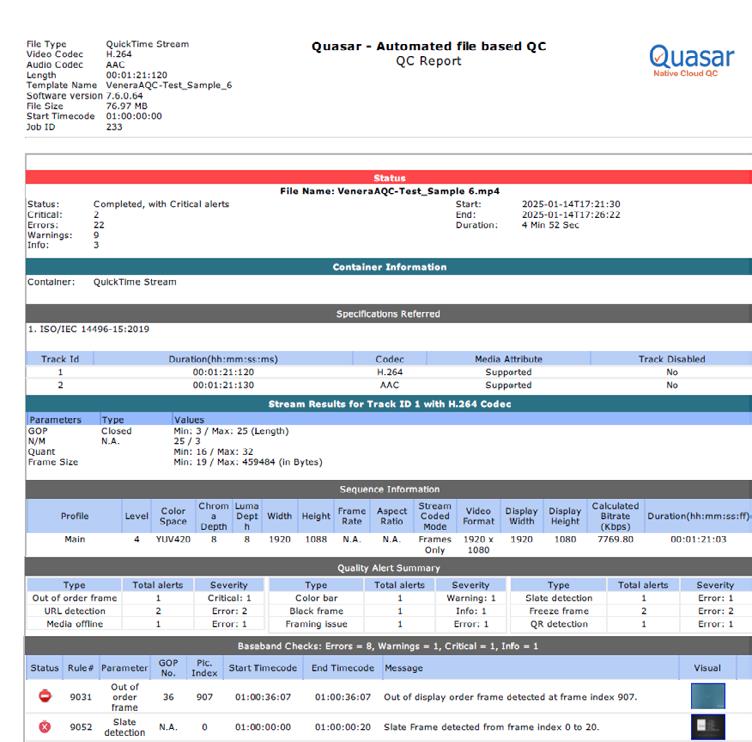Collapse the Specifications Referred section header
Image resolution: width=752 pixels, height=742 pixels.
(x=388, y=314)
